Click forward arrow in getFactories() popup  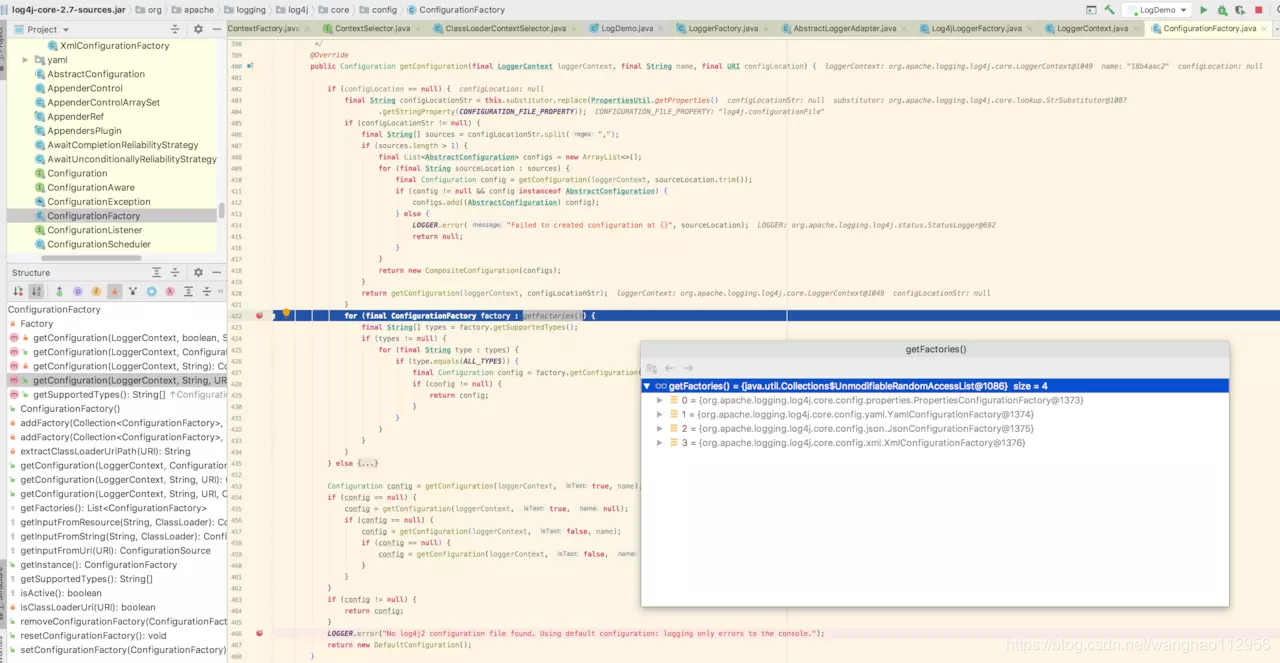point(688,368)
